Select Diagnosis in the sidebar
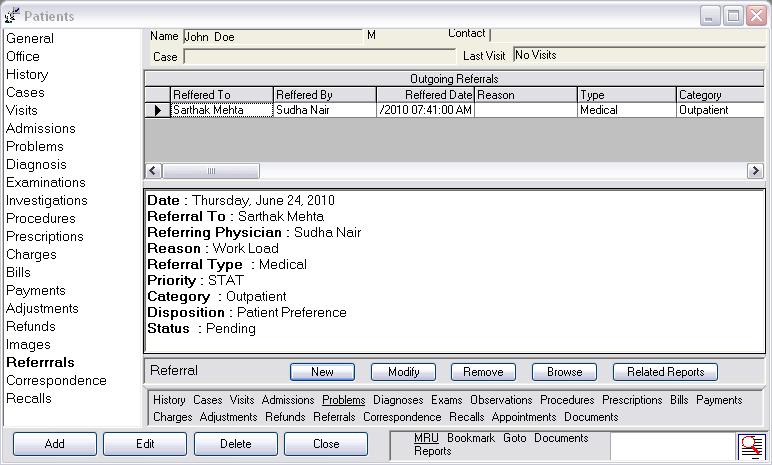Image resolution: width=772 pixels, height=465 pixels. point(36,165)
